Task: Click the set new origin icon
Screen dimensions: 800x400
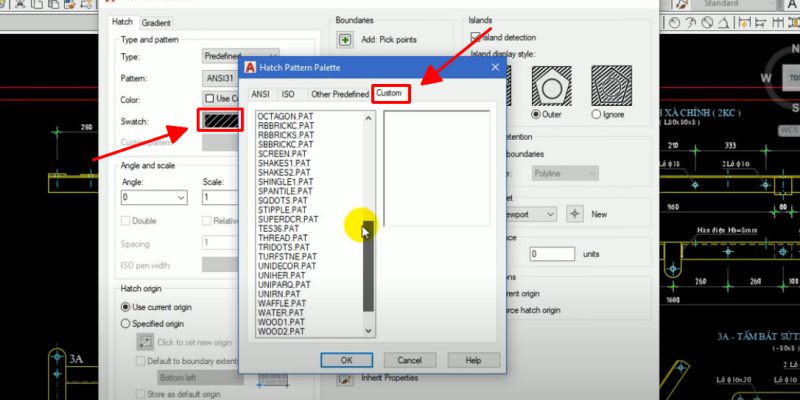Action: pyautogui.click(x=144, y=342)
